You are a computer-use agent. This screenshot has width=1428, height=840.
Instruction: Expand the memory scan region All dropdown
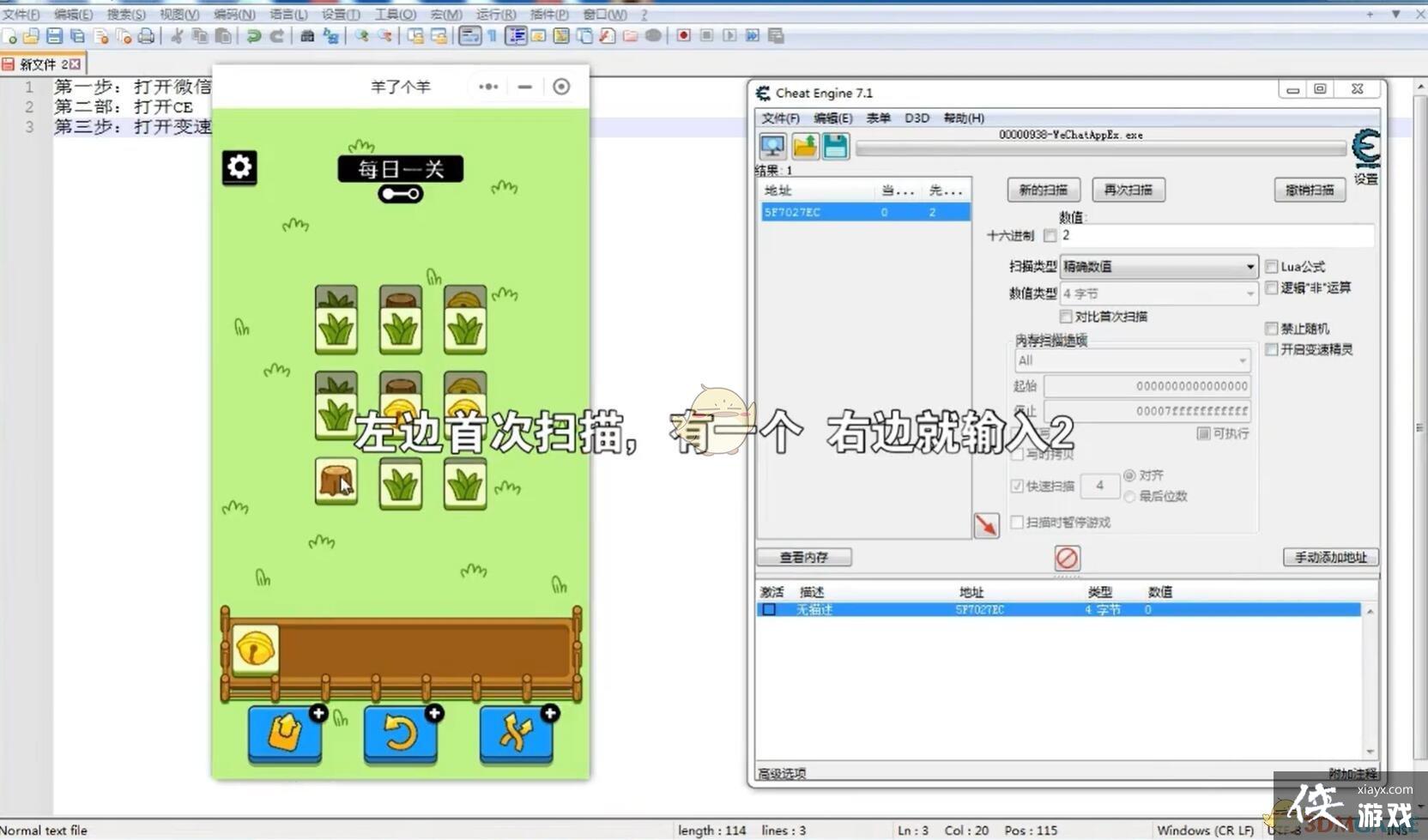pyautogui.click(x=1132, y=360)
